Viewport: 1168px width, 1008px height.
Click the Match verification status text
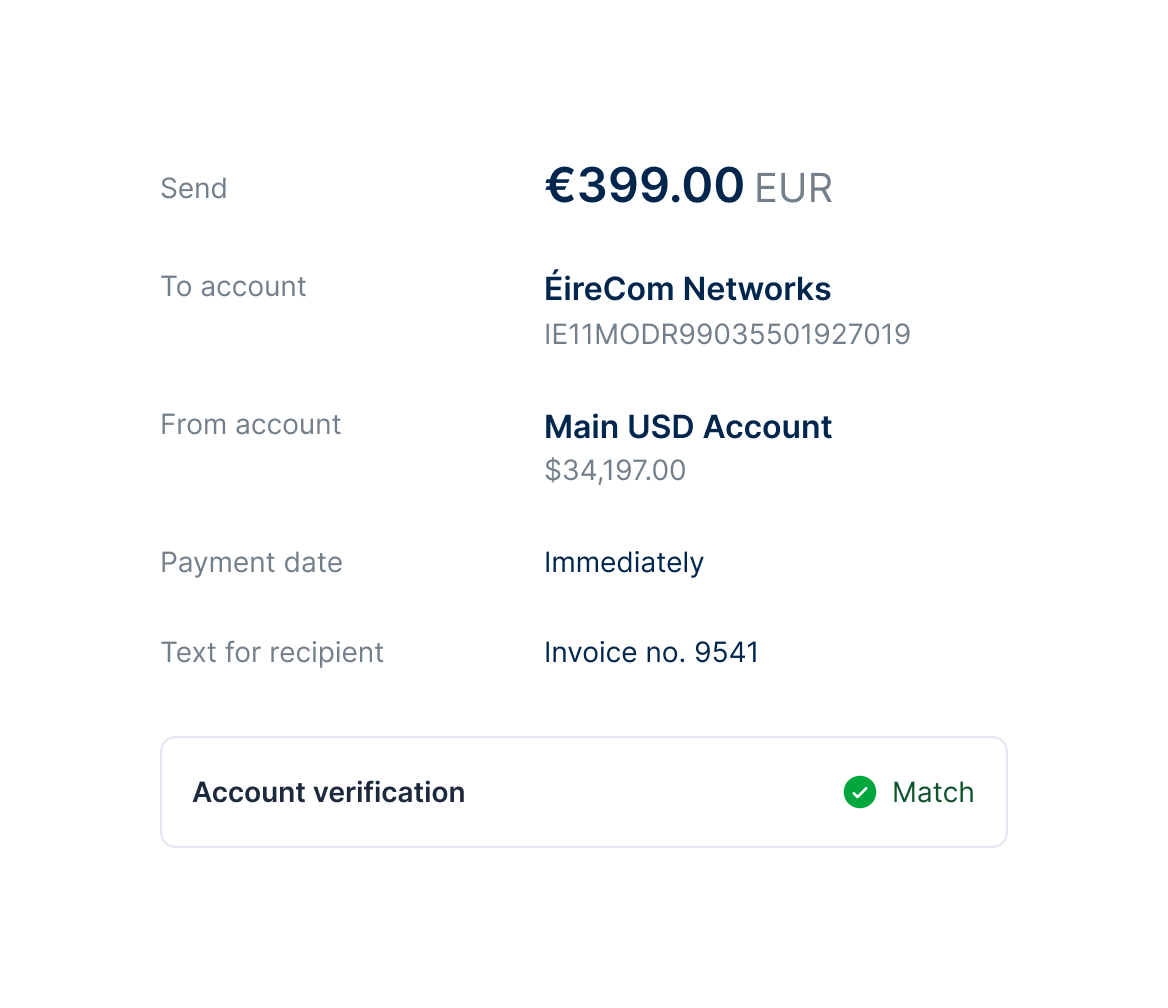coord(932,792)
